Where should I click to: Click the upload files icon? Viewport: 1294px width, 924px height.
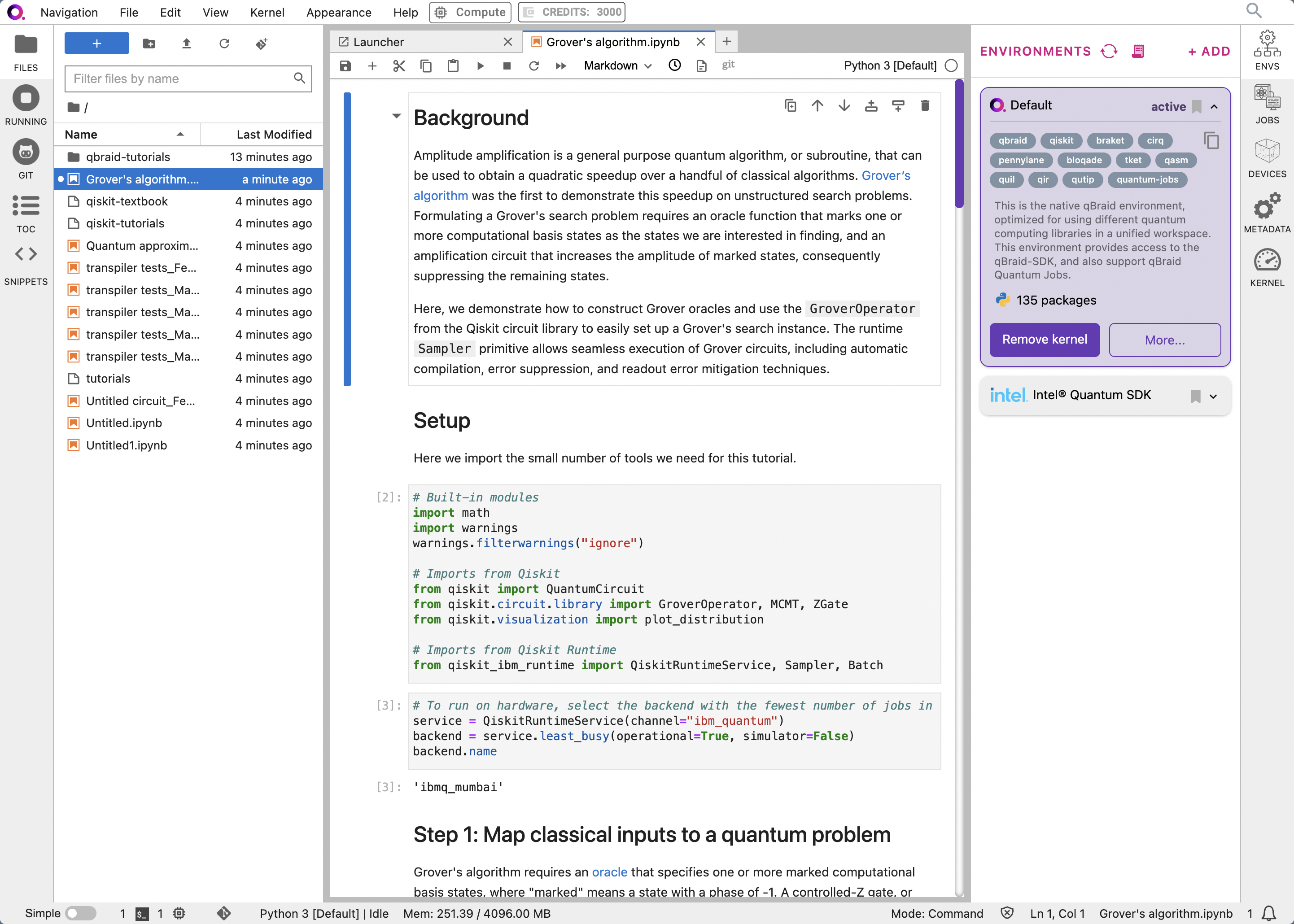click(186, 43)
